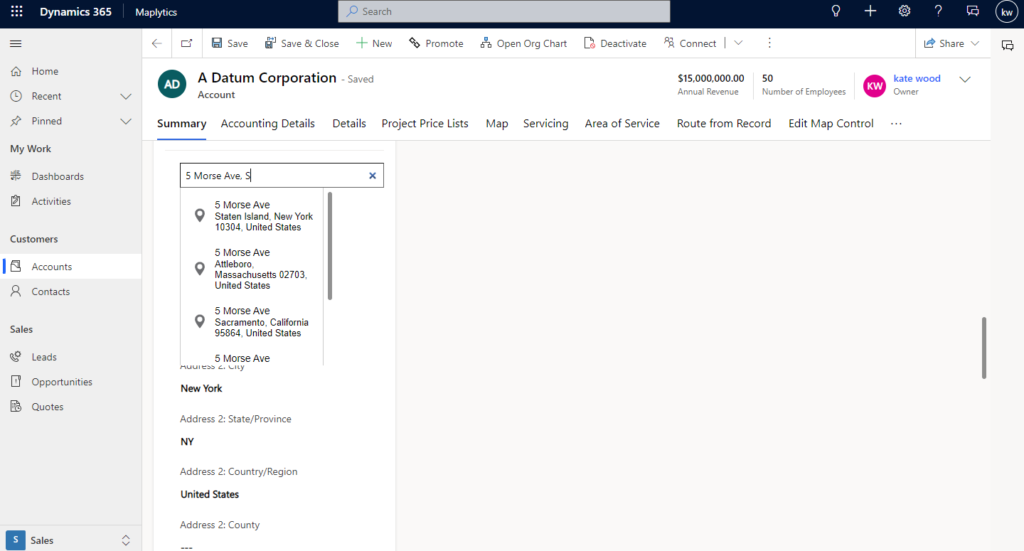
Task: Expand the Recent section chevron
Action: tap(126, 96)
